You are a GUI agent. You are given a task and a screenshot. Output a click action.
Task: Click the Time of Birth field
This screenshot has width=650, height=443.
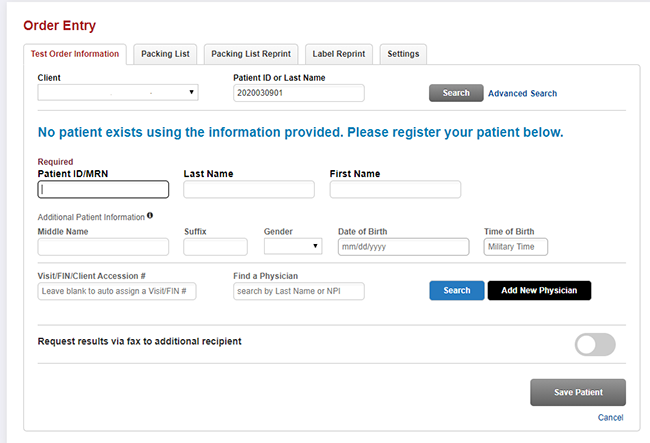(x=515, y=247)
